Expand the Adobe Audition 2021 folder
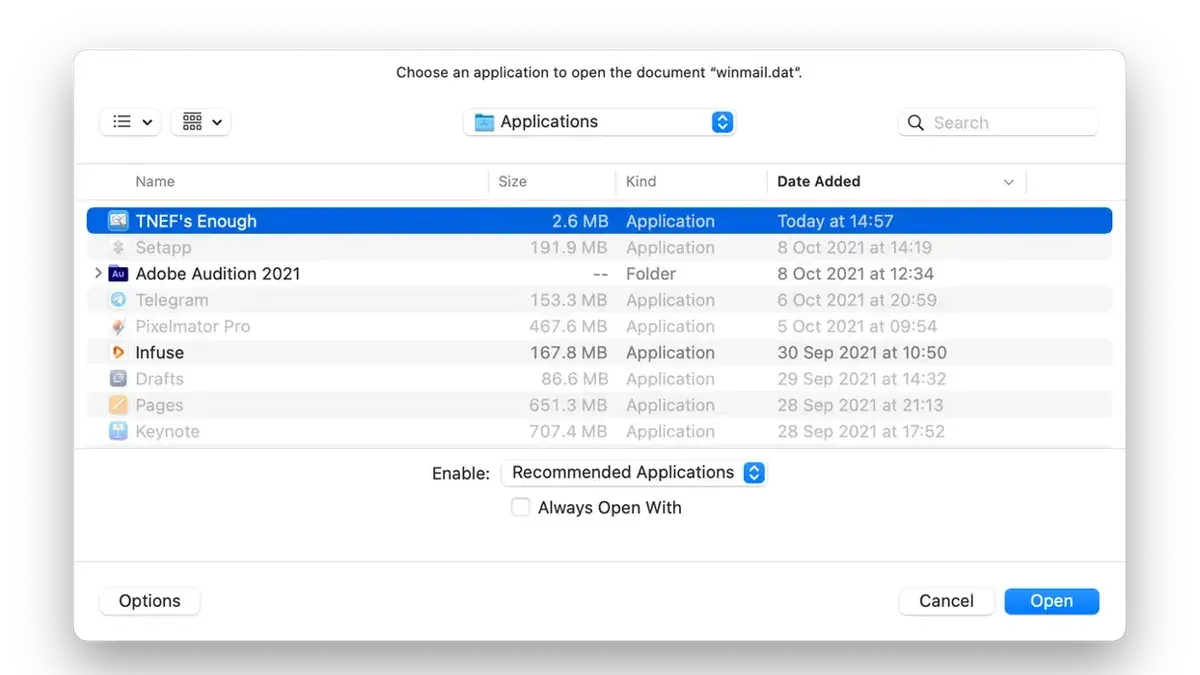The image size is (1200, 675). [x=97, y=273]
